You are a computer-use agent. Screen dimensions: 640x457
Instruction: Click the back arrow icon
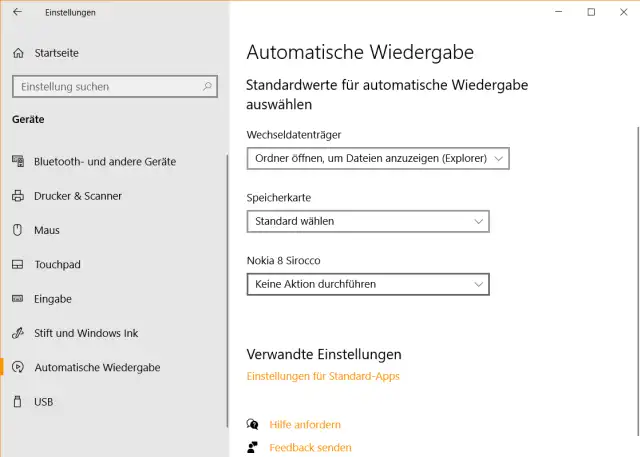click(x=17, y=12)
